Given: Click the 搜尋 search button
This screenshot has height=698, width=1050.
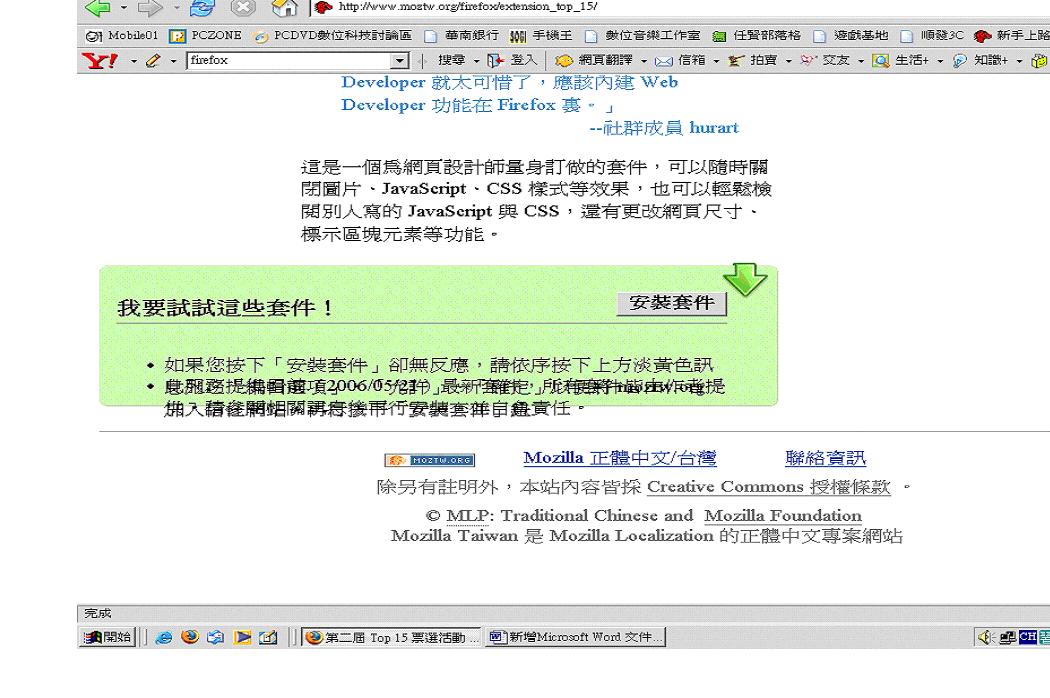Looking at the screenshot, I should pos(451,60).
